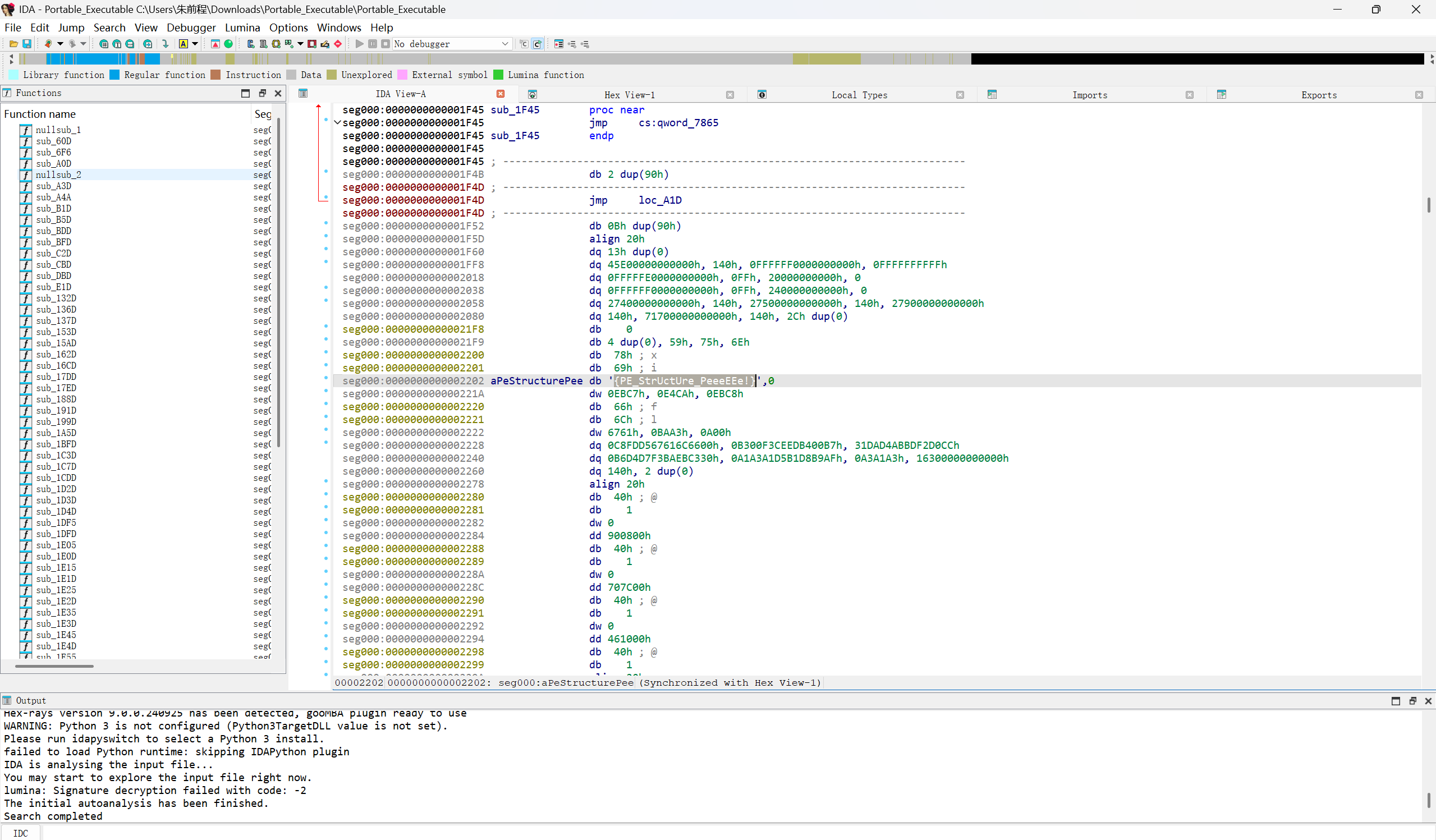Follow the loc_A1D jump target

click(659, 200)
